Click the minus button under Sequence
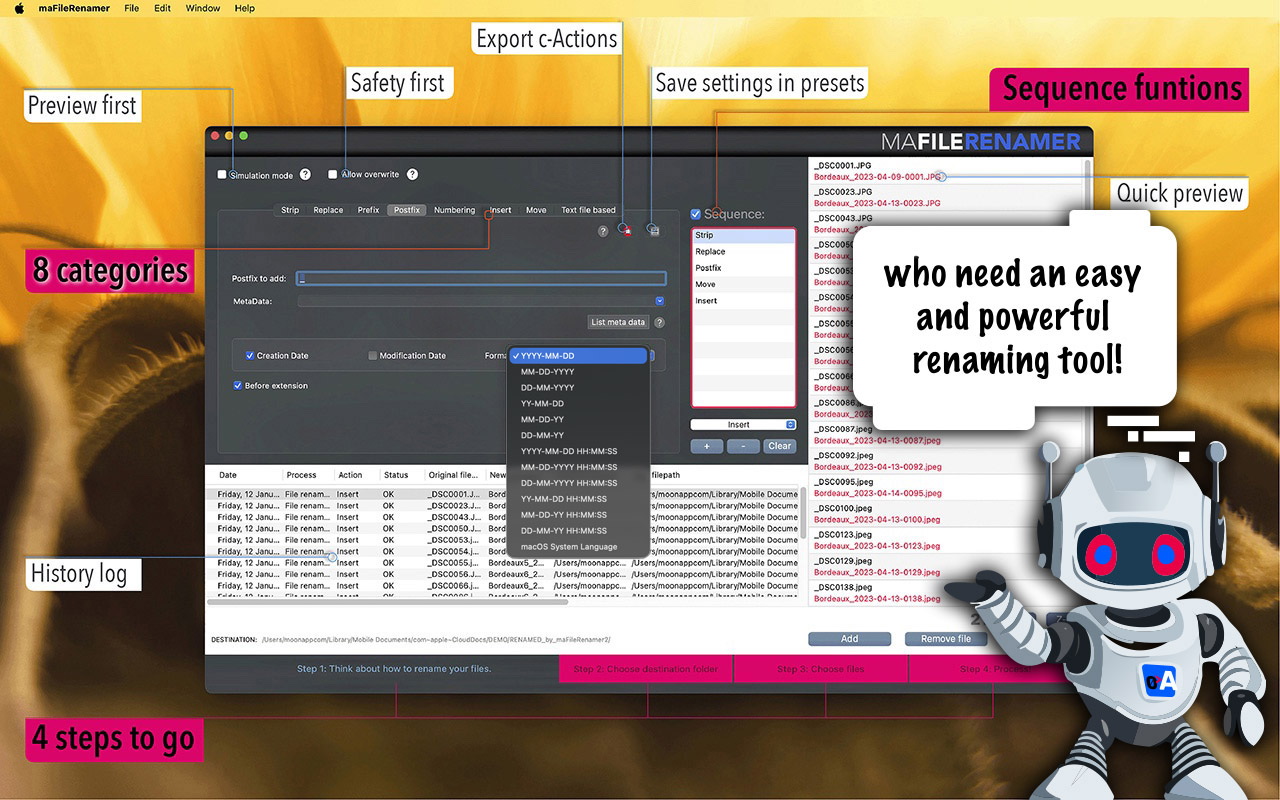The height and width of the screenshot is (800, 1280). 743,446
